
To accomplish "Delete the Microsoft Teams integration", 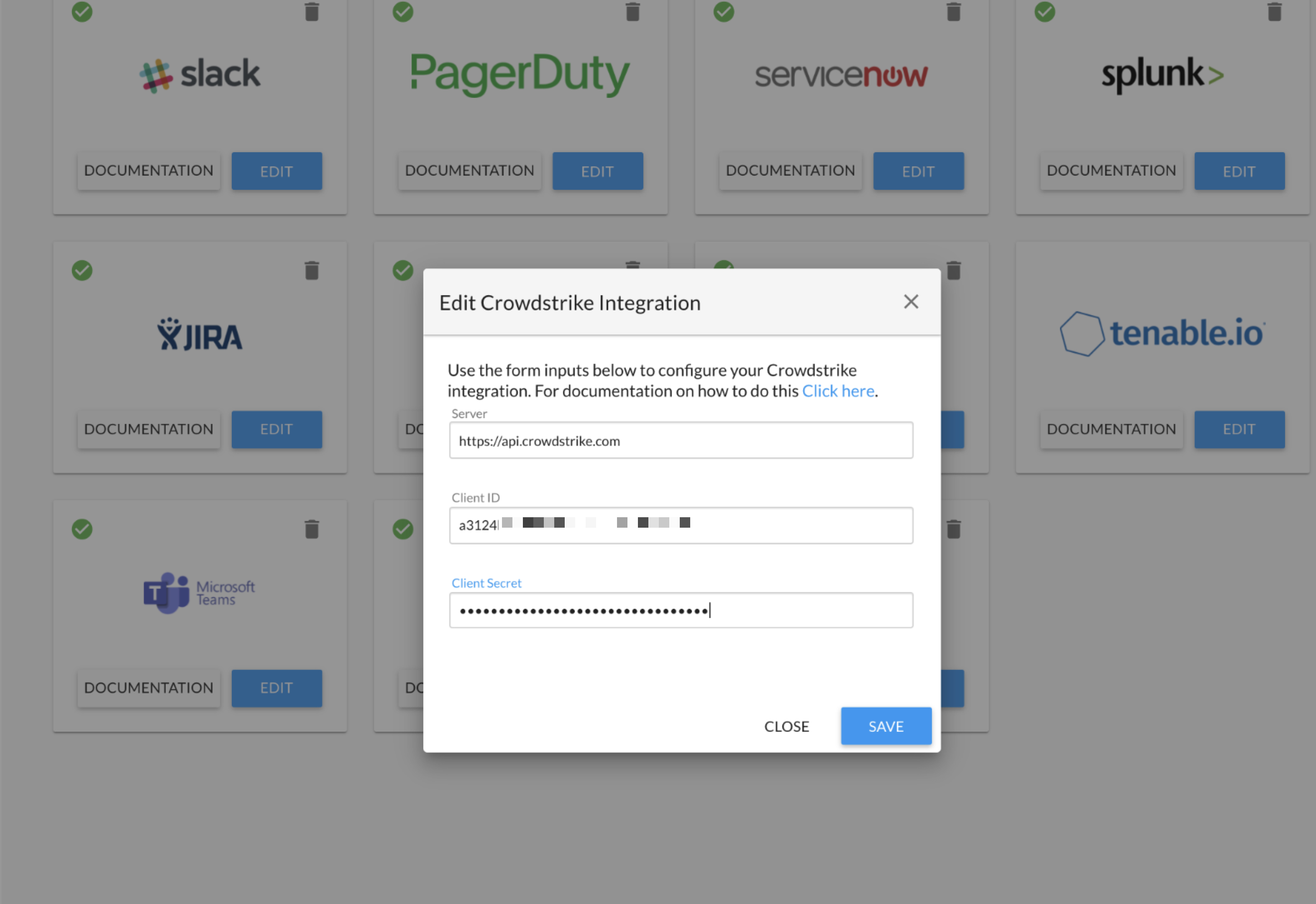I will point(312,529).
